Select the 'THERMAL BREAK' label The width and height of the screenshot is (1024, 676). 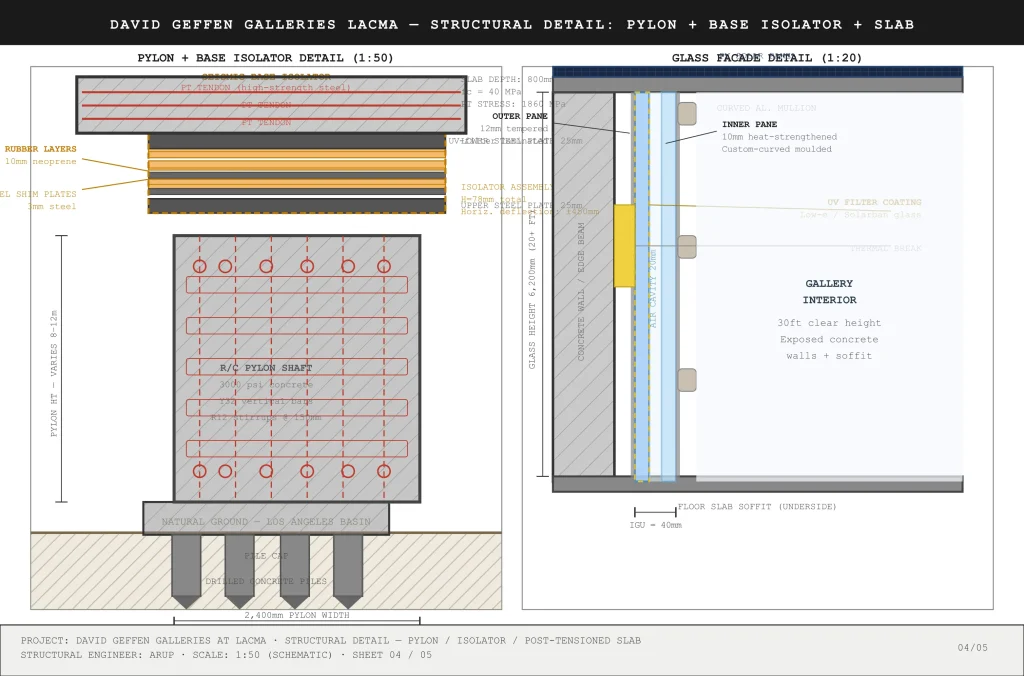click(886, 249)
